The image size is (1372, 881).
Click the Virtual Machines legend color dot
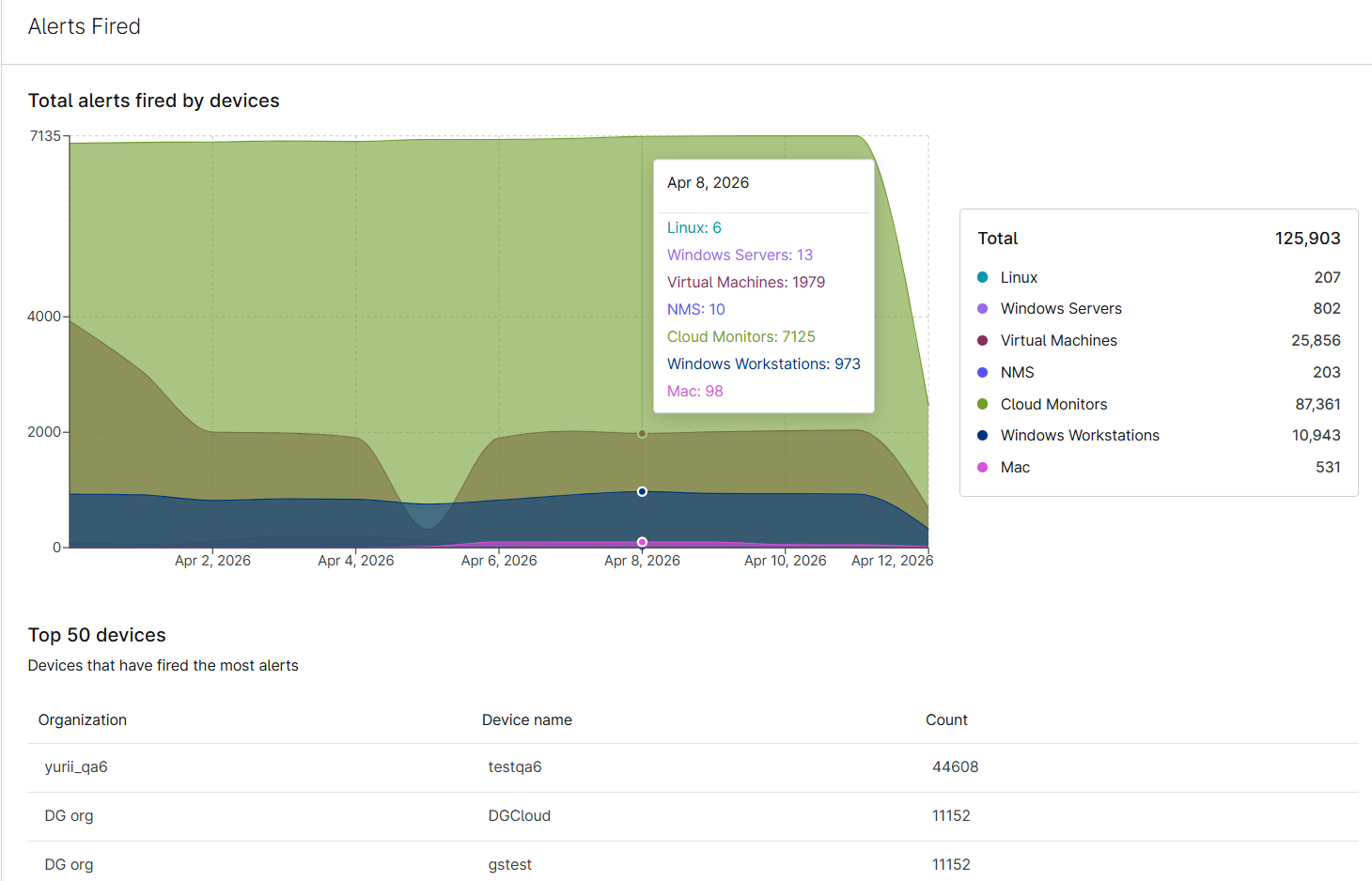pos(983,340)
